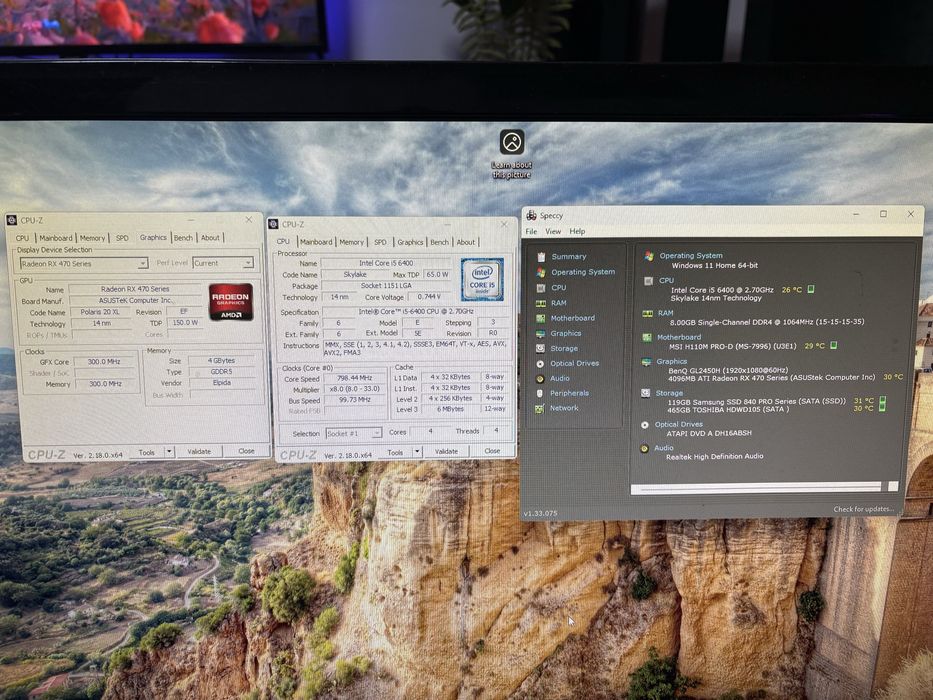933x700 pixels.
Task: Click the Speccy app icon in title bar
Action: 531,215
